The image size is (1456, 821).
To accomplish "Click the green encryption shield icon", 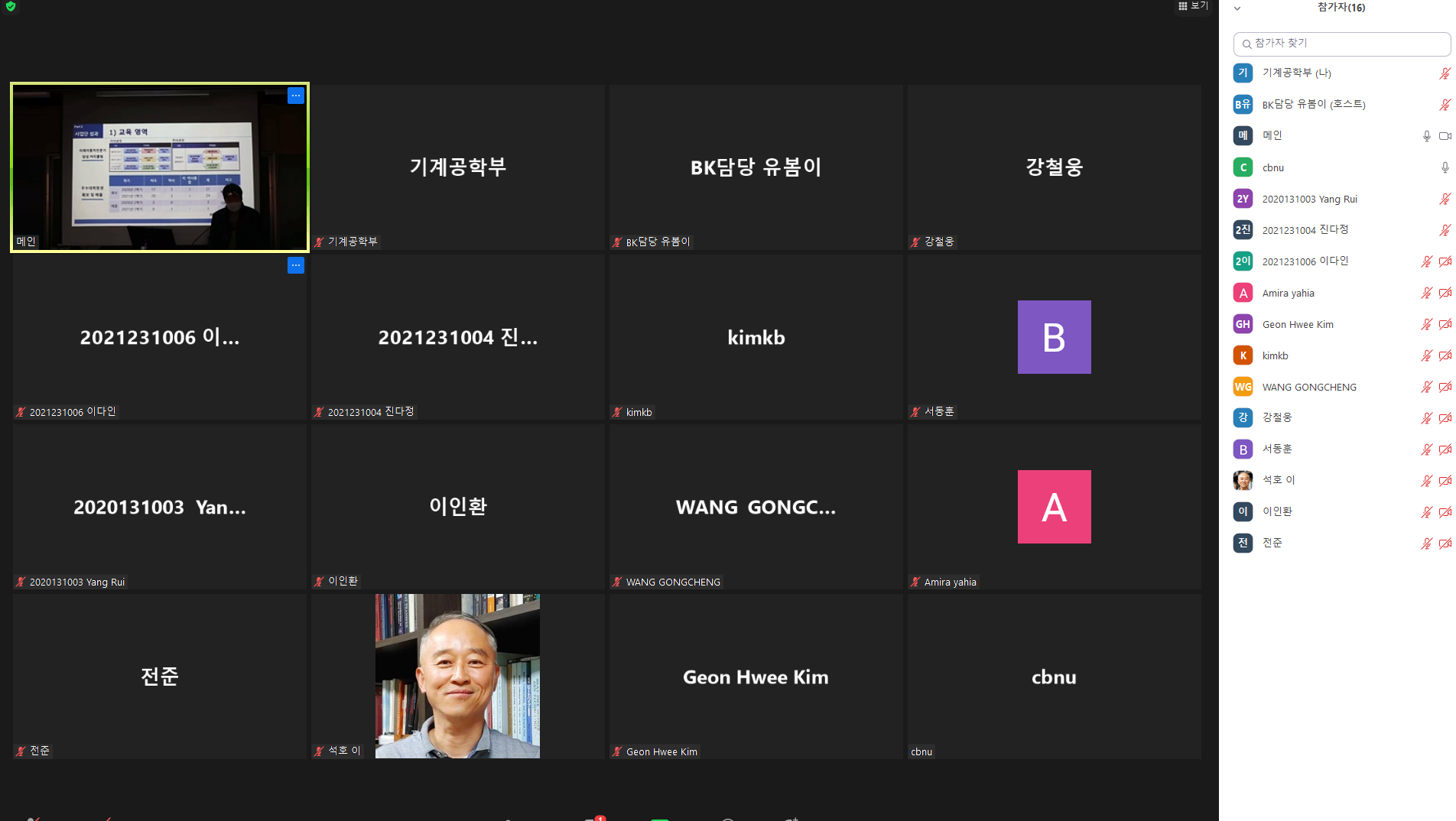I will 11,6.
